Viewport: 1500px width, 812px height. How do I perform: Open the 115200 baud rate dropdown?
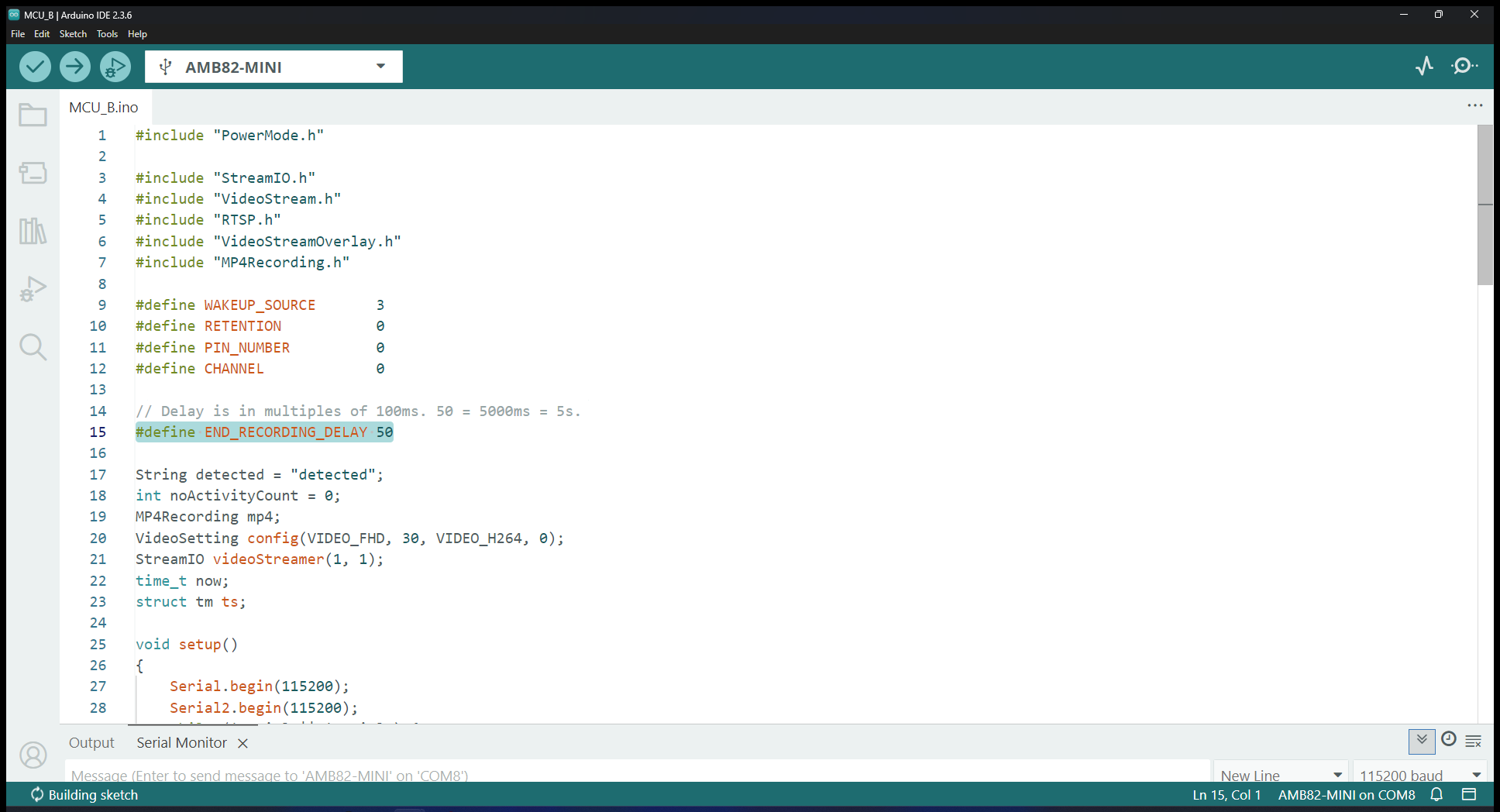click(x=1419, y=775)
